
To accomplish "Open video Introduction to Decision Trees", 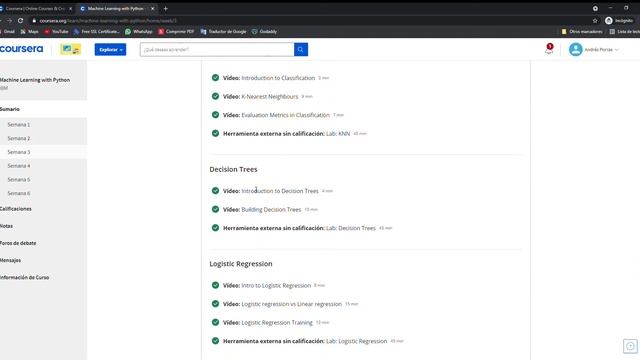I will [x=280, y=191].
